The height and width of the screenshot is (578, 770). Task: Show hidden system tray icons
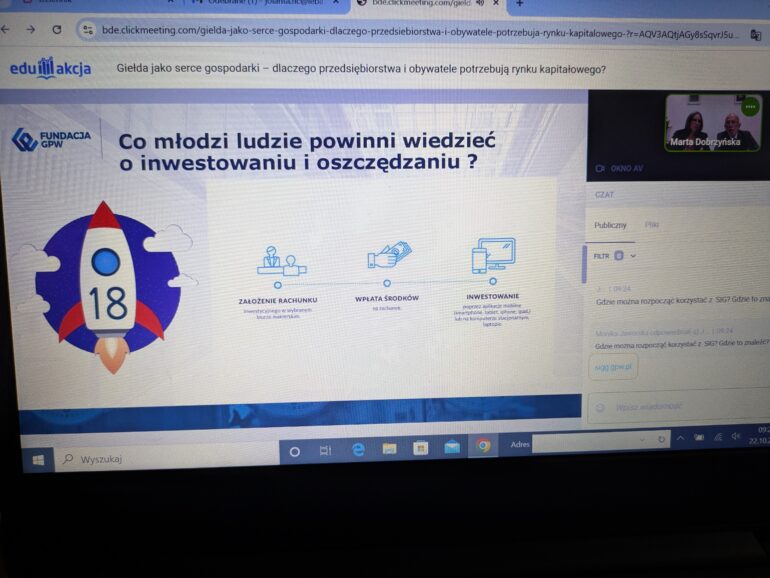pos(681,438)
